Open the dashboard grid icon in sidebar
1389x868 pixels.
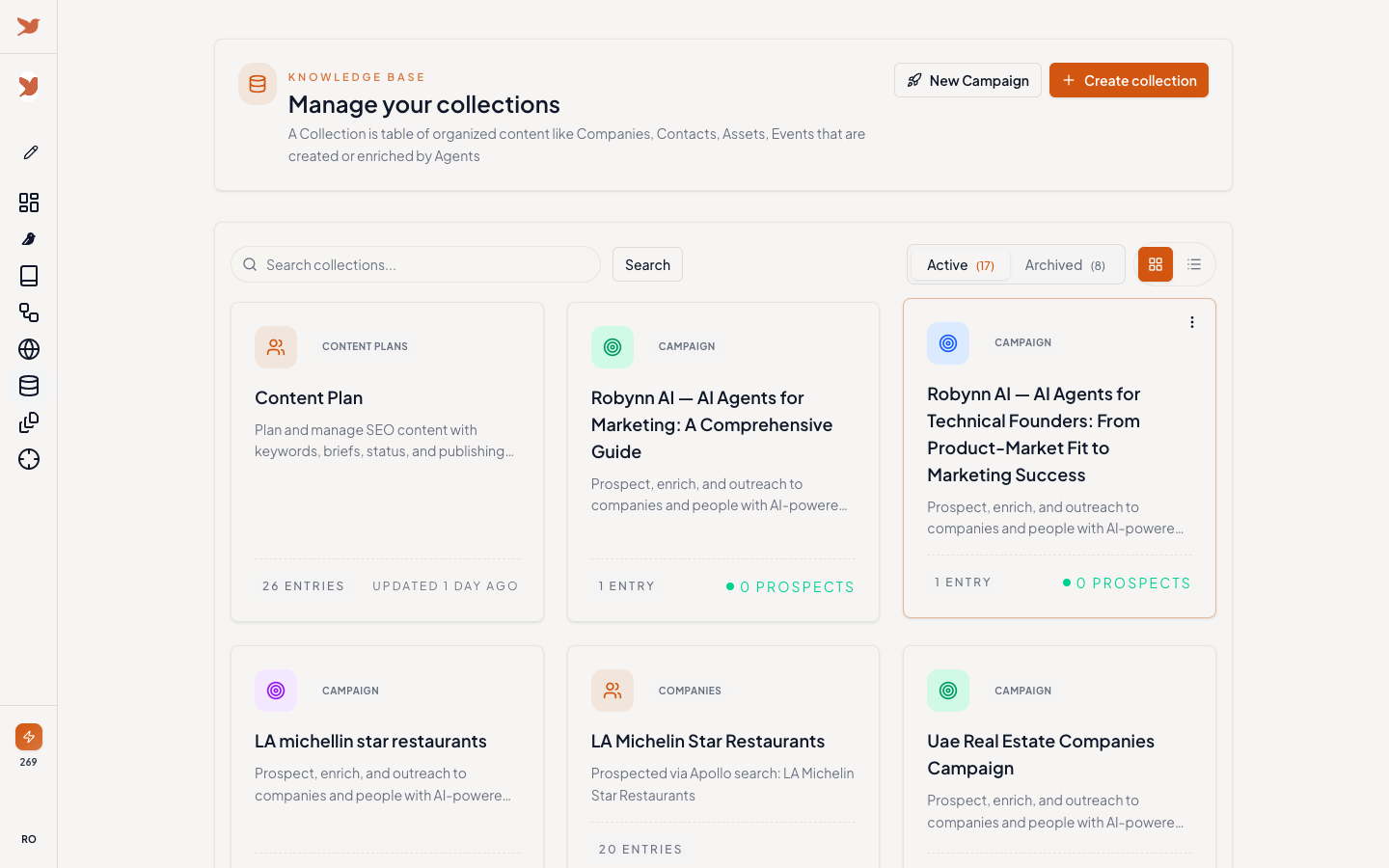tap(29, 203)
